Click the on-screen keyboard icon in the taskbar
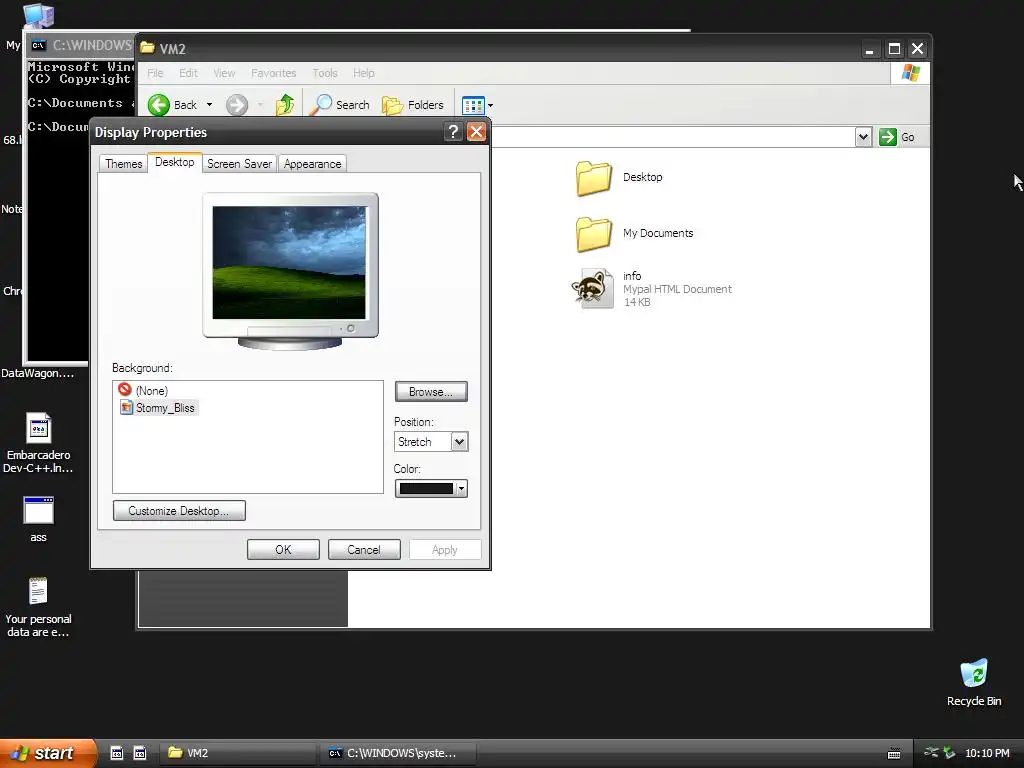This screenshot has width=1024, height=768. pyautogui.click(x=894, y=754)
